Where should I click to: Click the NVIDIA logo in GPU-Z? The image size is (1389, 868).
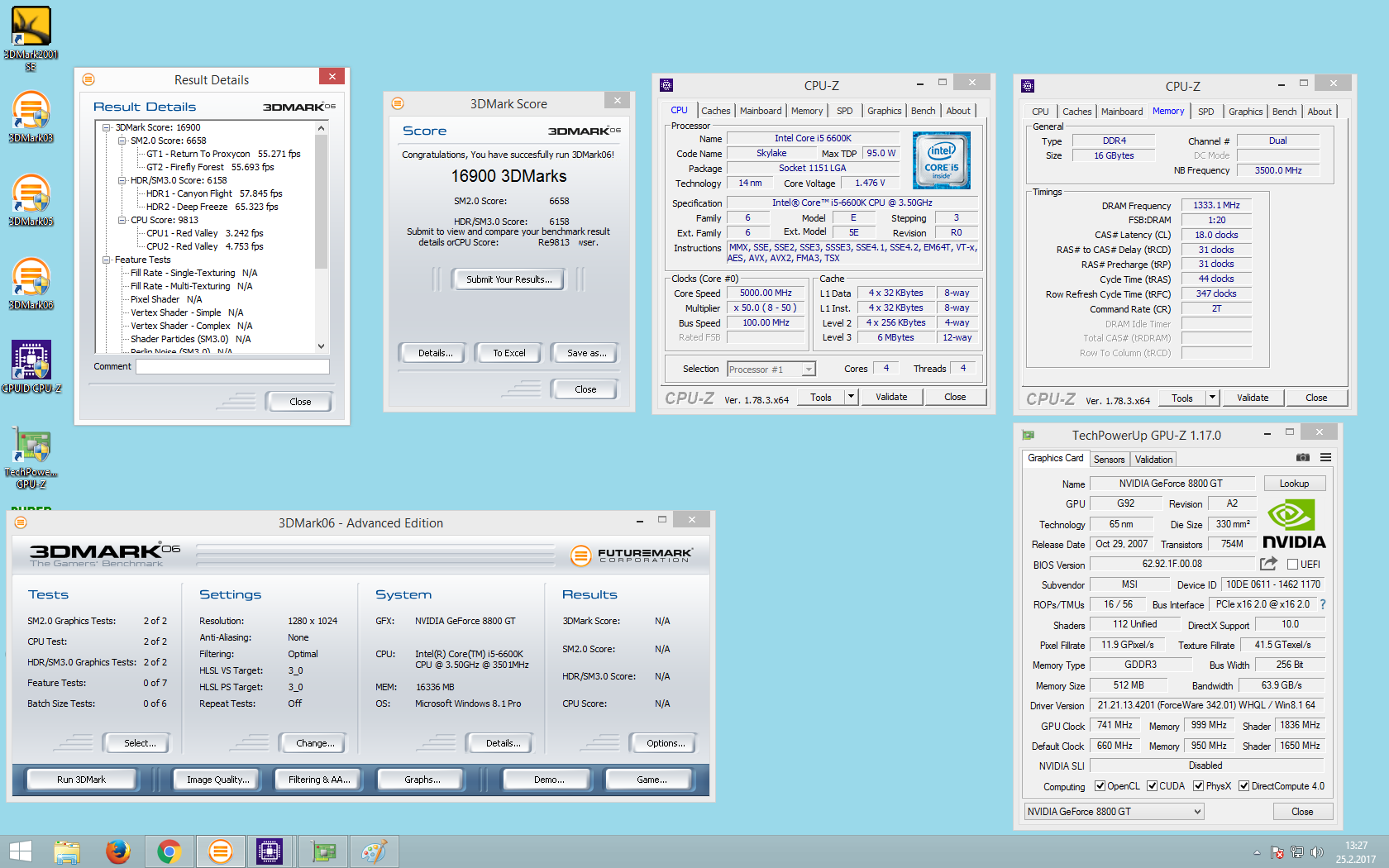[1294, 525]
